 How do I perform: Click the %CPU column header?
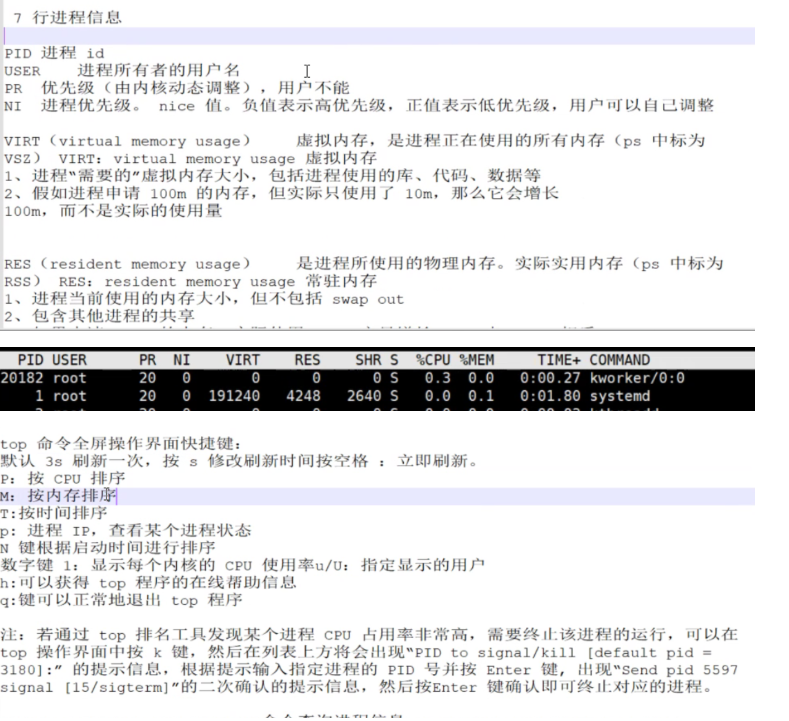pyautogui.click(x=433, y=360)
